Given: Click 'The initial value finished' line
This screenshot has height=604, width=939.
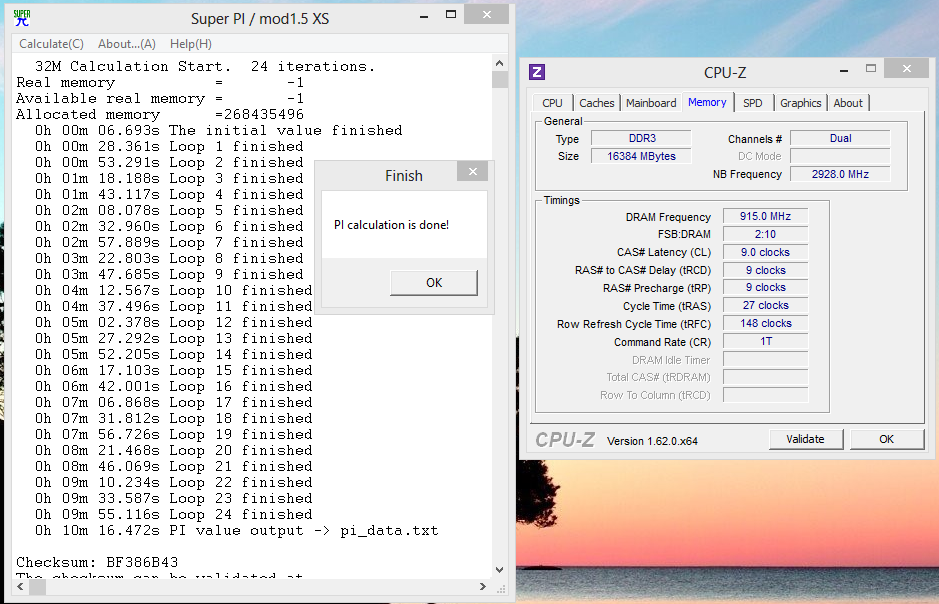Looking at the screenshot, I should point(219,130).
